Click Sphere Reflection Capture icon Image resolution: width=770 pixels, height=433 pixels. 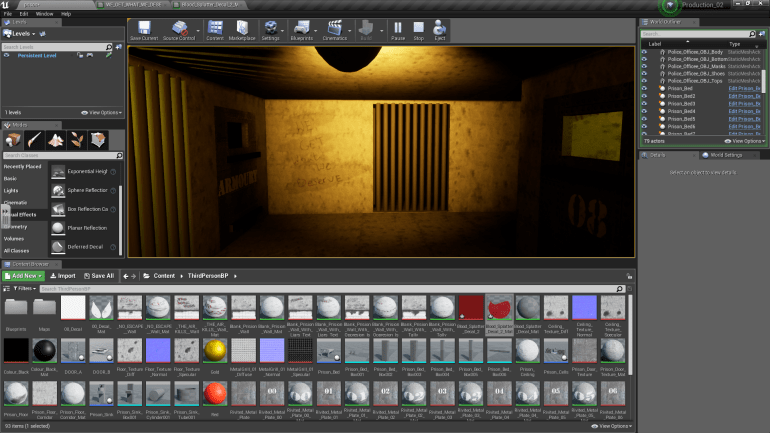point(58,190)
